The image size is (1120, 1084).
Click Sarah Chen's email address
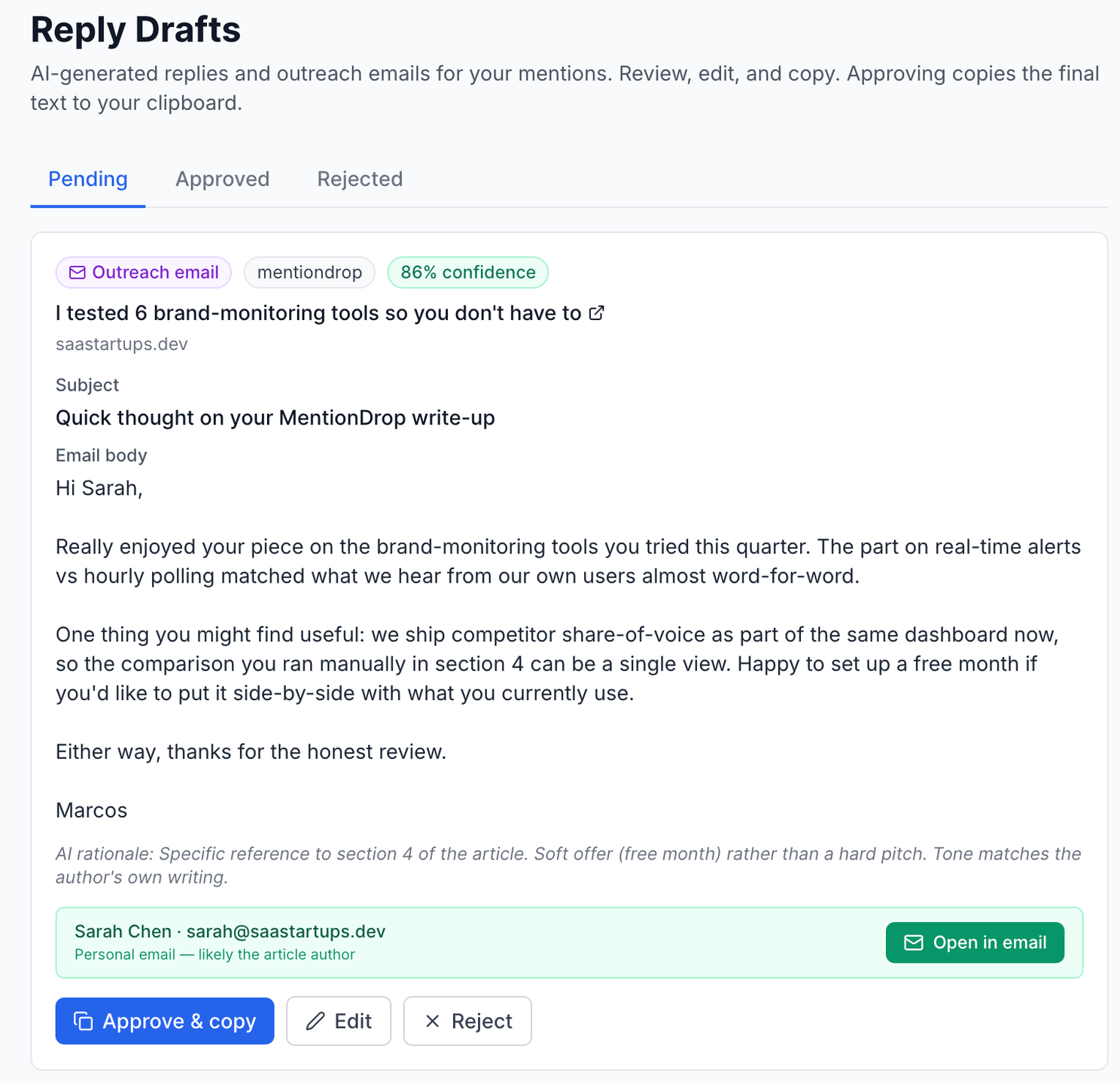(286, 931)
